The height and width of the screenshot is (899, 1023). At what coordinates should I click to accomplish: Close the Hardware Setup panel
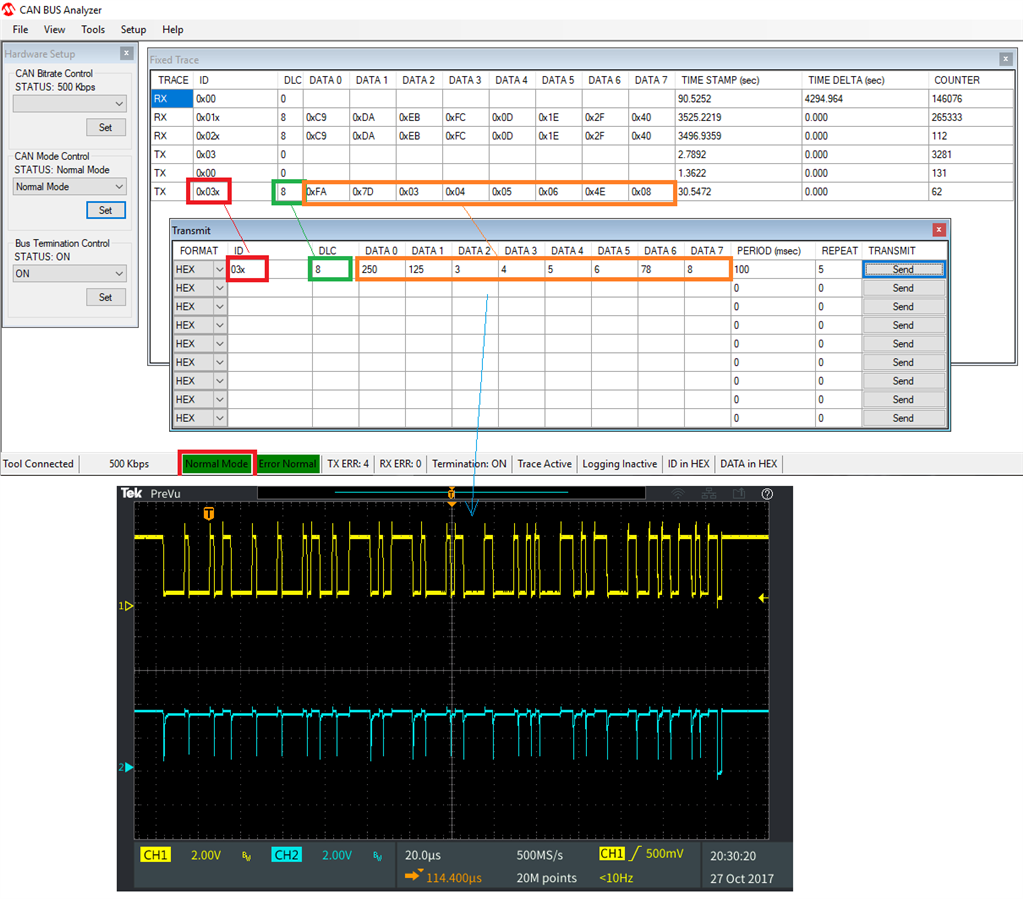click(x=126, y=54)
